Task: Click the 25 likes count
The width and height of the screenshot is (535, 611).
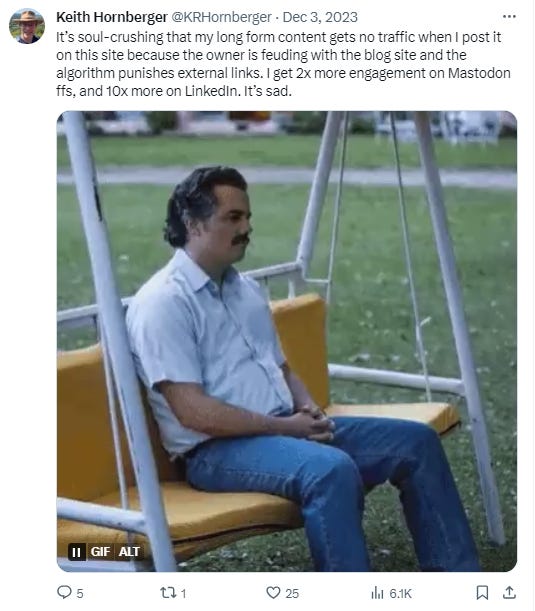Action: coord(292,593)
